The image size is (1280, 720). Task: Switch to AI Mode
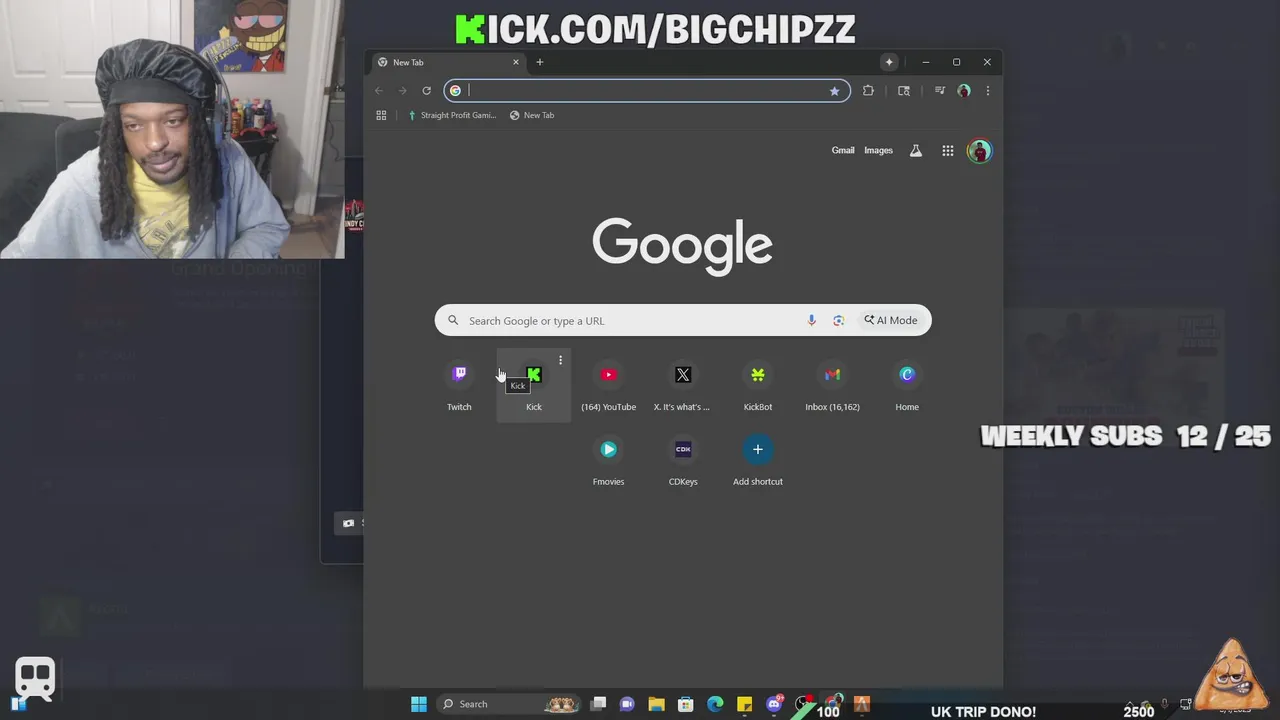pyautogui.click(x=890, y=320)
